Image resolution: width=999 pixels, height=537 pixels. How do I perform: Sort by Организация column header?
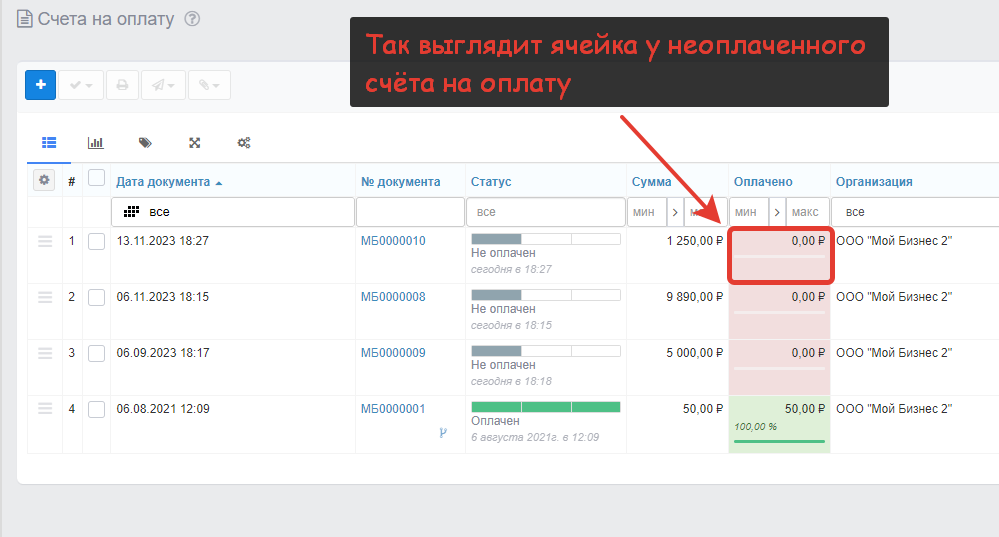click(x=873, y=182)
